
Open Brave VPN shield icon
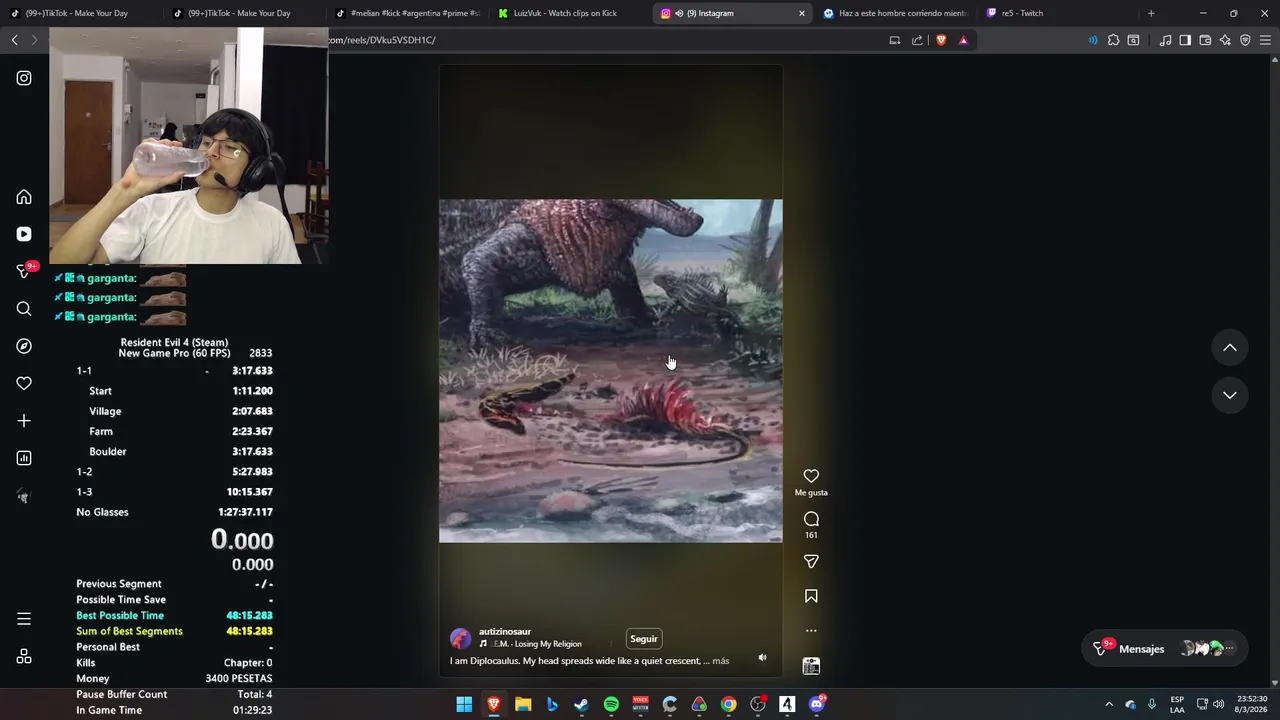(1245, 40)
